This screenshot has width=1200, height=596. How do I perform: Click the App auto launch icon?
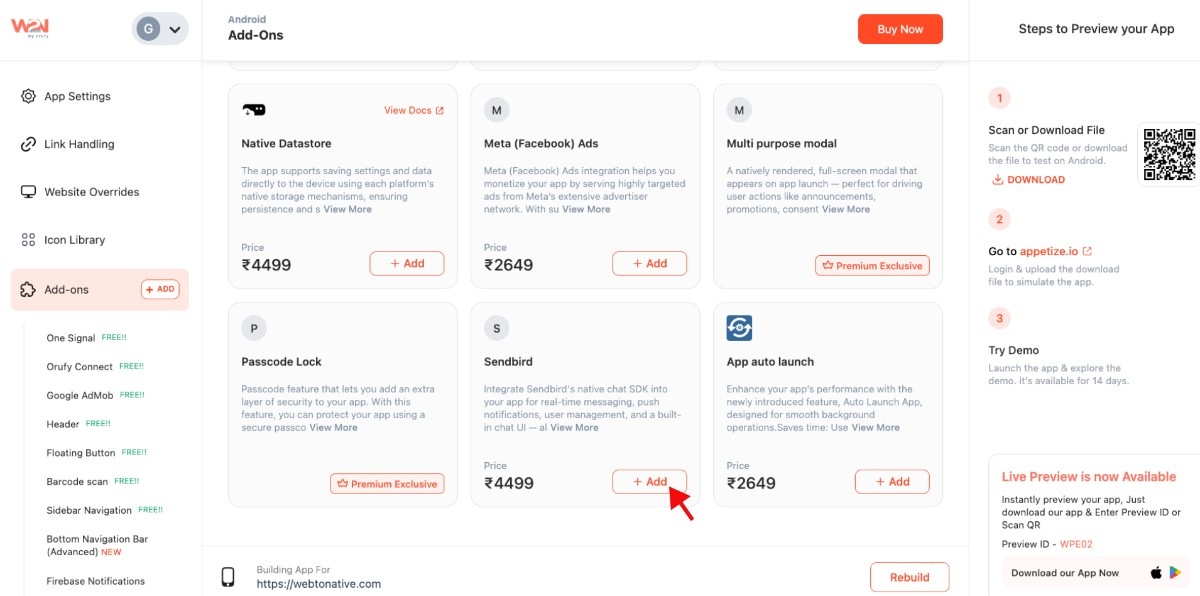pyautogui.click(x=739, y=328)
